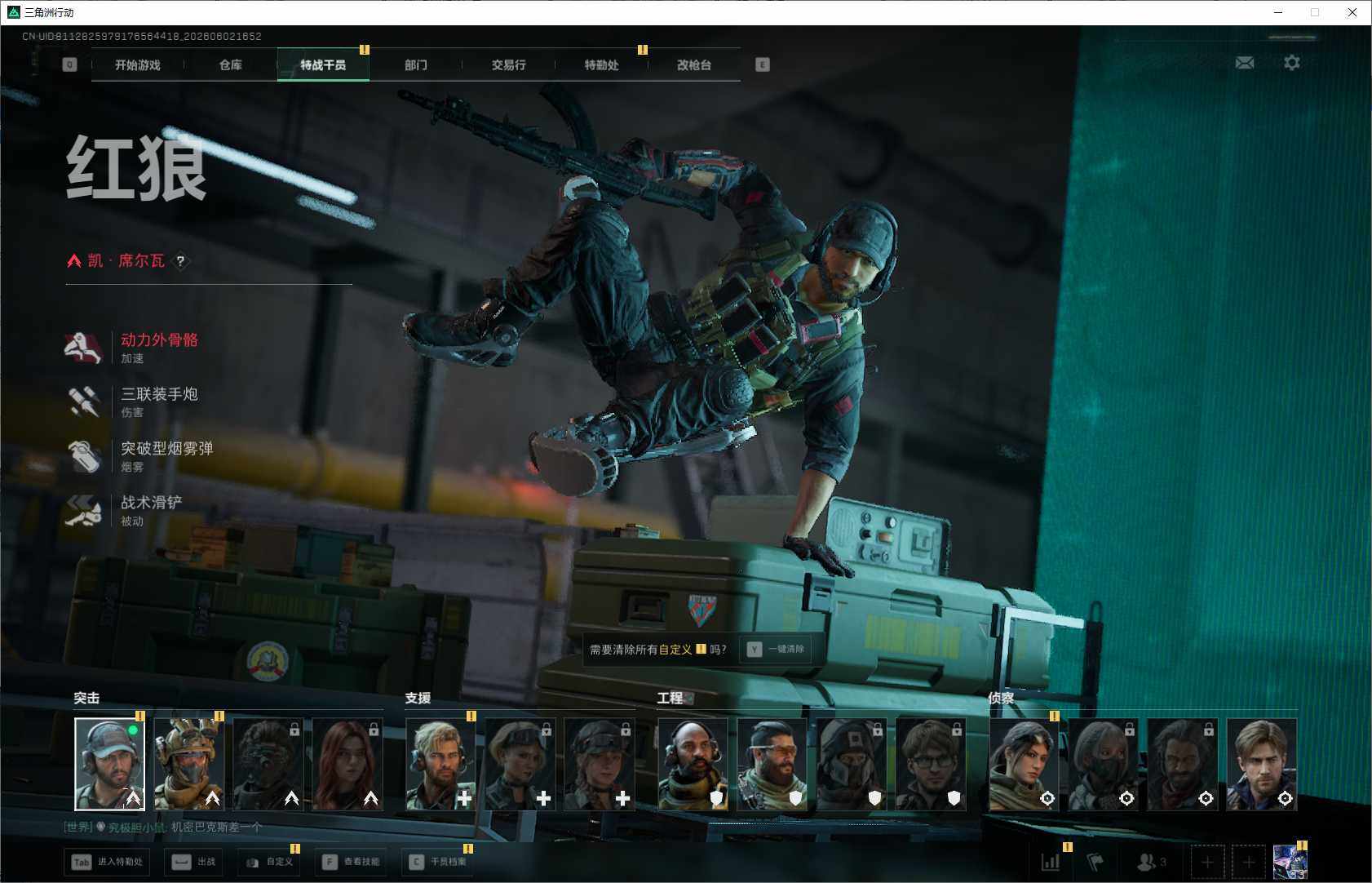The height and width of the screenshot is (883, 1372).
Task: Select the locked engineer wearing eyeglasses
Action: pyautogui.click(x=931, y=765)
